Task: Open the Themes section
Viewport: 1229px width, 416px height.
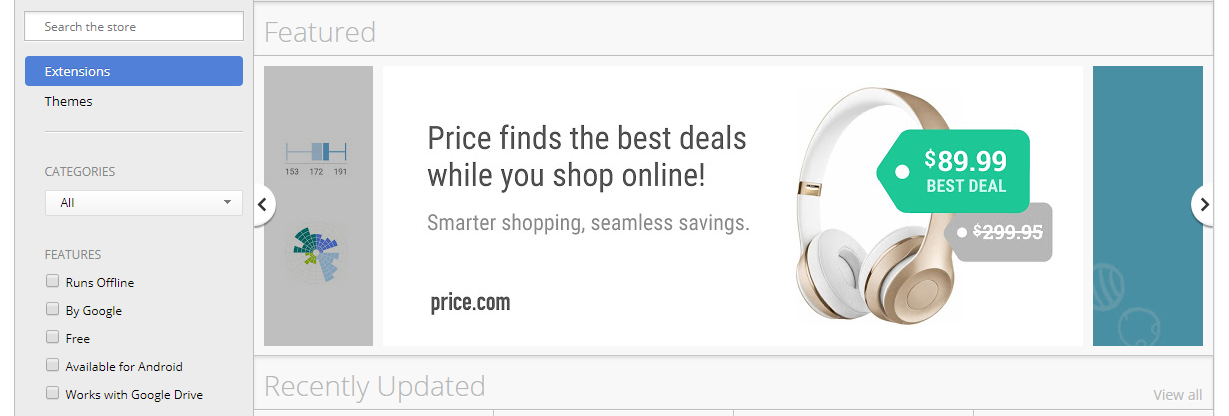Action: pos(68,101)
